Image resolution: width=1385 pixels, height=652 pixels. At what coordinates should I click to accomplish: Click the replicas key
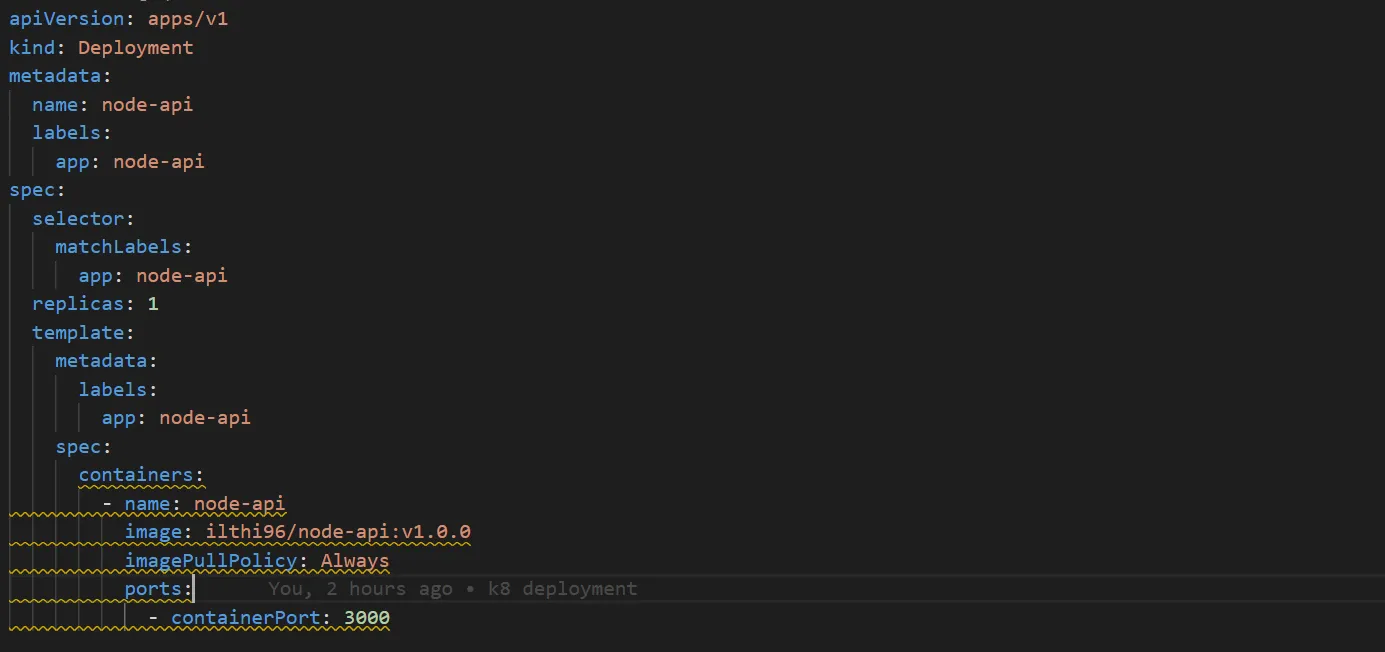[x=78, y=303]
